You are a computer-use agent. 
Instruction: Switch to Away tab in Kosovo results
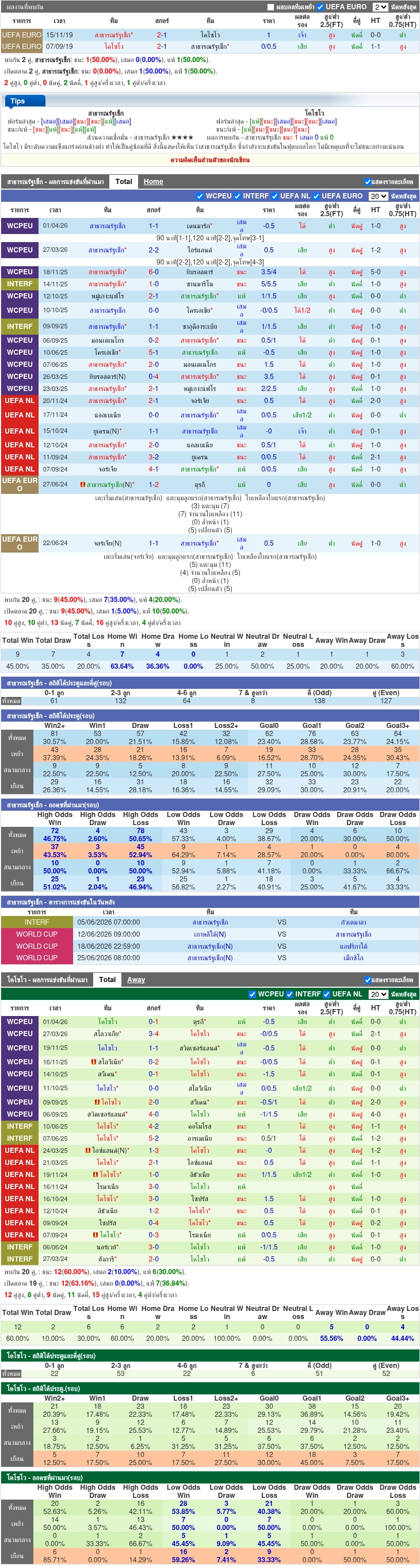pyautogui.click(x=136, y=979)
